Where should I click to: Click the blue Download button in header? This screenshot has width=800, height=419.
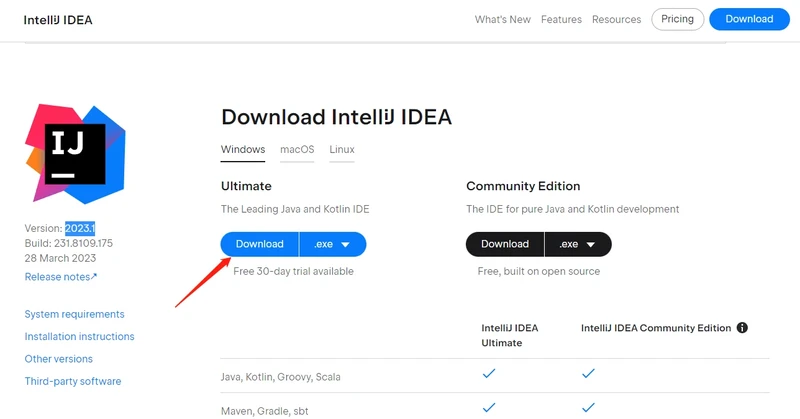click(x=749, y=19)
